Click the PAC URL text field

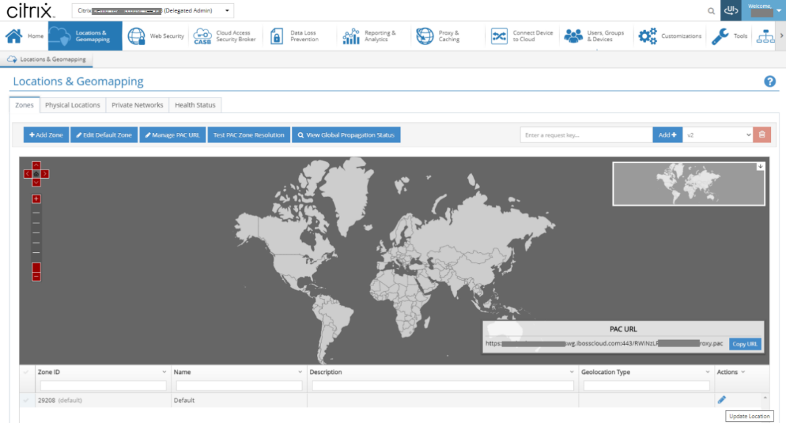(605, 344)
